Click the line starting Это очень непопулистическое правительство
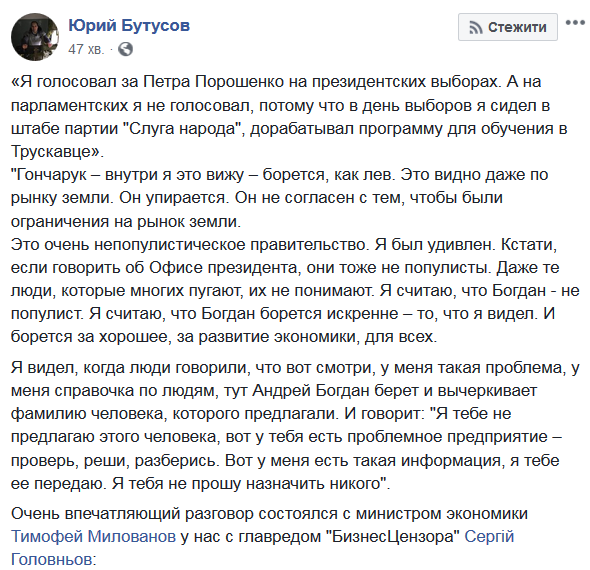 click(284, 245)
